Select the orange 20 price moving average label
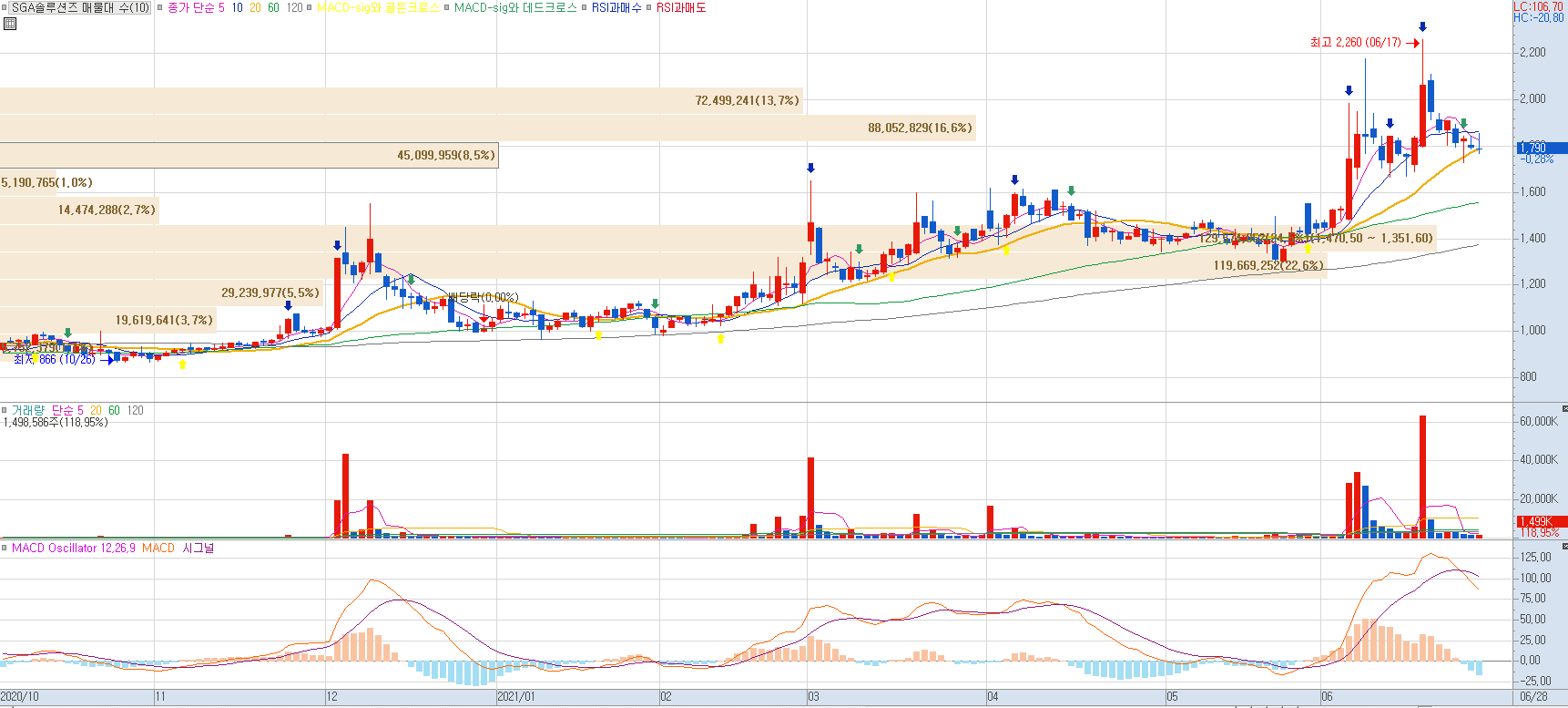Screen dimensions: 1568x708 point(255,7)
